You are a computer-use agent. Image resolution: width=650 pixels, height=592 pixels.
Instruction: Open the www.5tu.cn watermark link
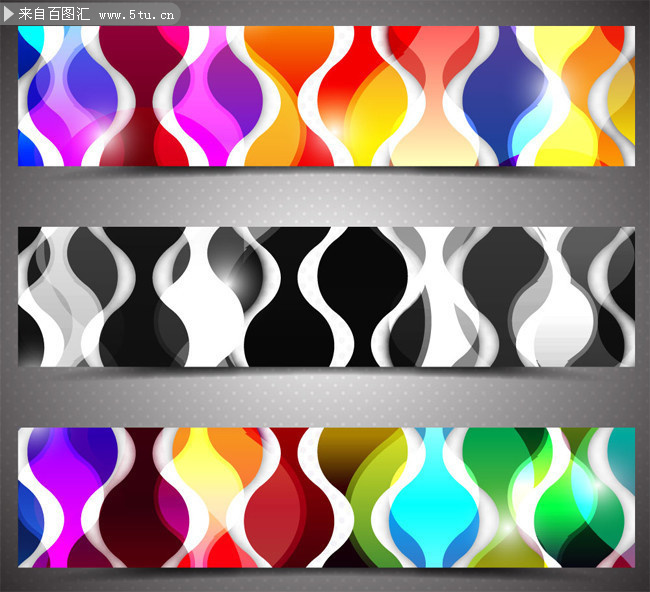(x=136, y=15)
